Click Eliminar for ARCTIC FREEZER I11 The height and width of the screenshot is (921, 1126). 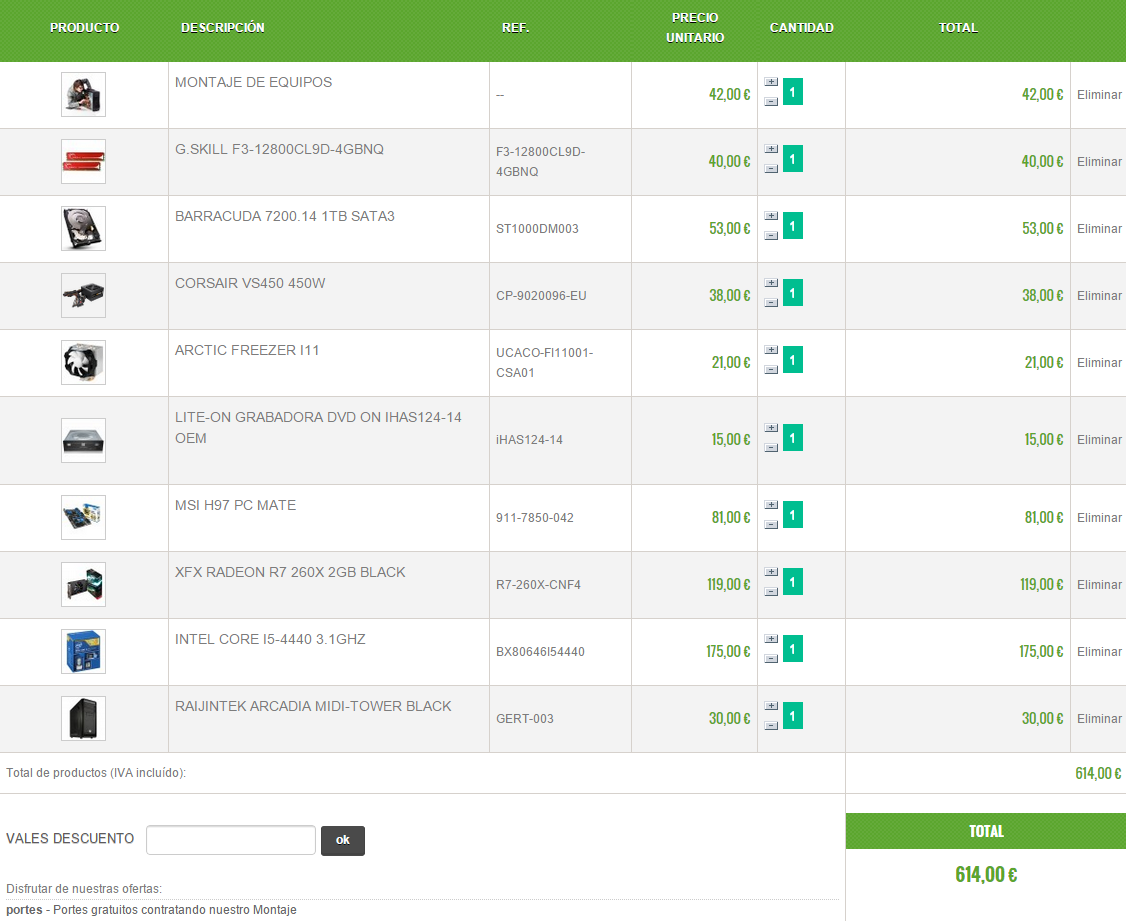(x=1099, y=363)
